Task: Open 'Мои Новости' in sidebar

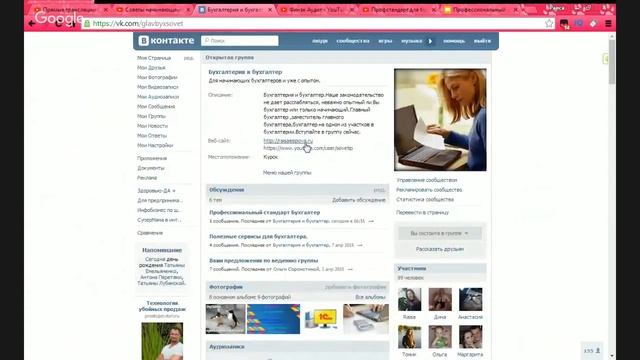Action: pyautogui.click(x=152, y=126)
